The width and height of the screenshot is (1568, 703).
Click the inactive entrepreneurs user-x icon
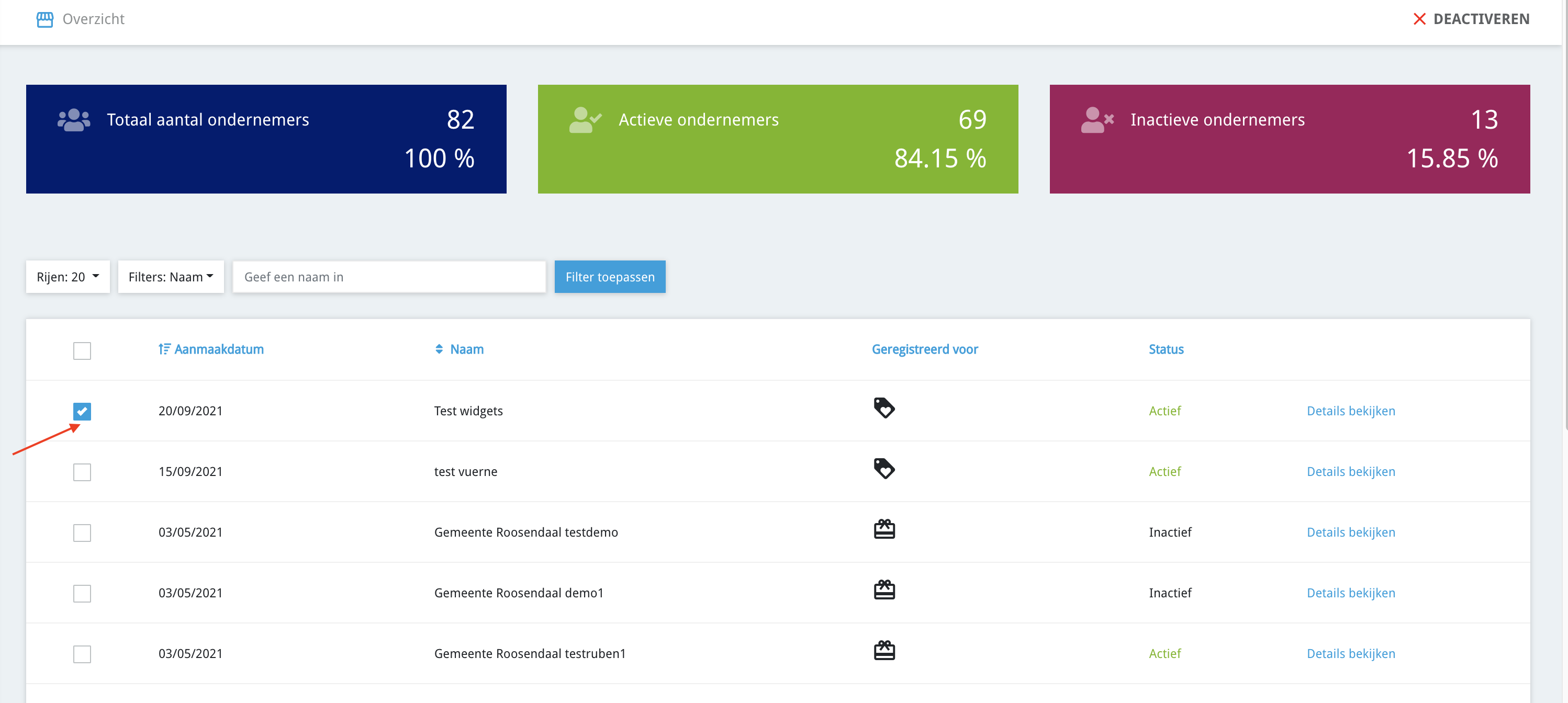(x=1097, y=120)
